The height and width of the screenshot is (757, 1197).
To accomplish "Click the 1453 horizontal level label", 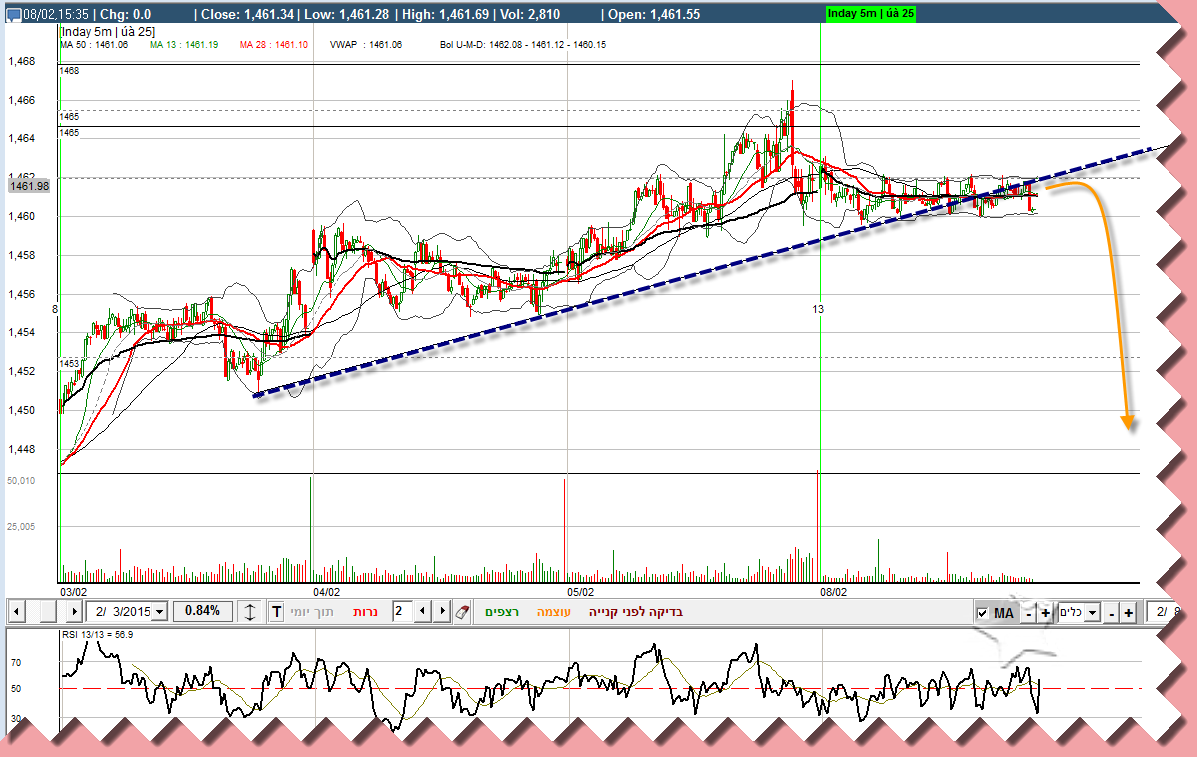I will click(69, 364).
